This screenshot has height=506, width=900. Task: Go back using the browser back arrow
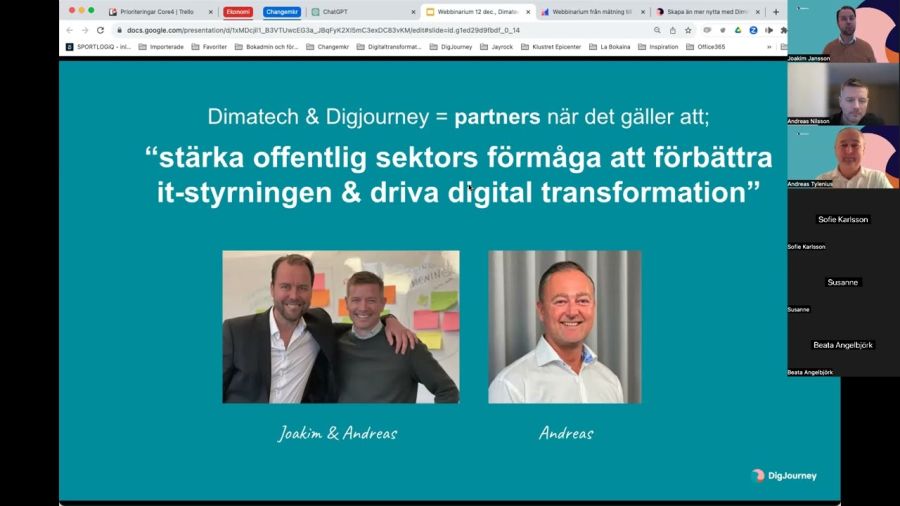pyautogui.click(x=69, y=30)
